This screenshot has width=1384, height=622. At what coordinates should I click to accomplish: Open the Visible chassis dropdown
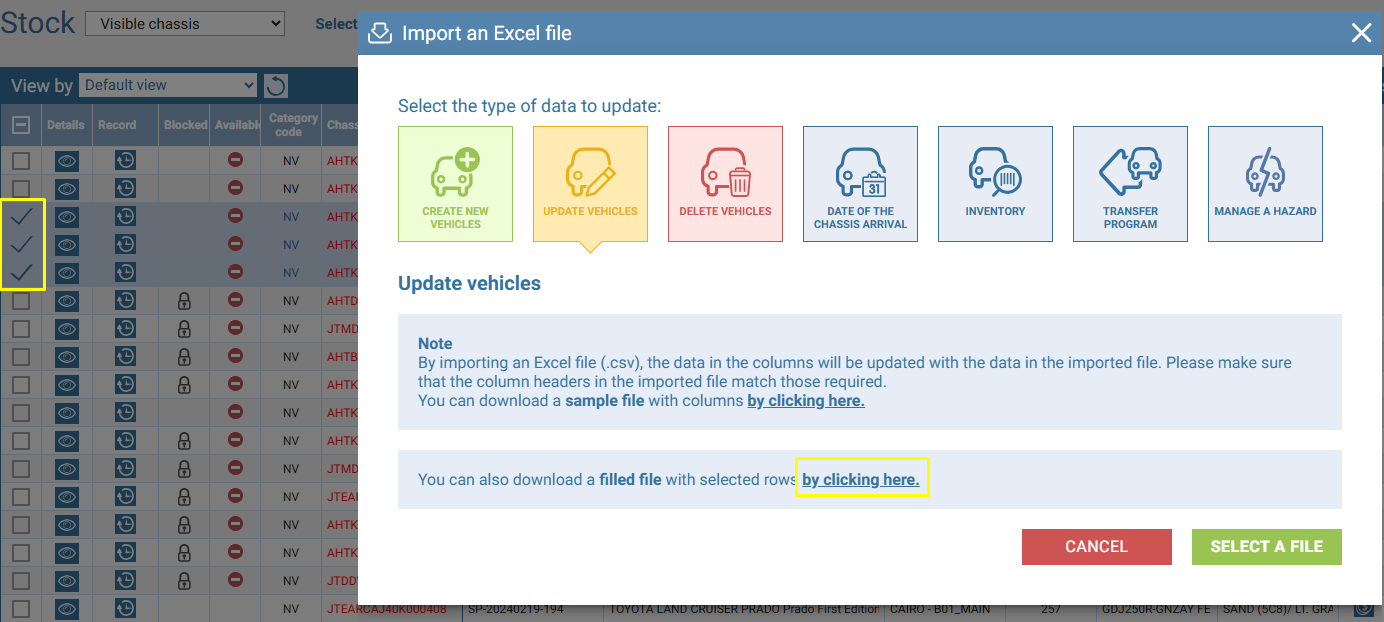point(185,23)
